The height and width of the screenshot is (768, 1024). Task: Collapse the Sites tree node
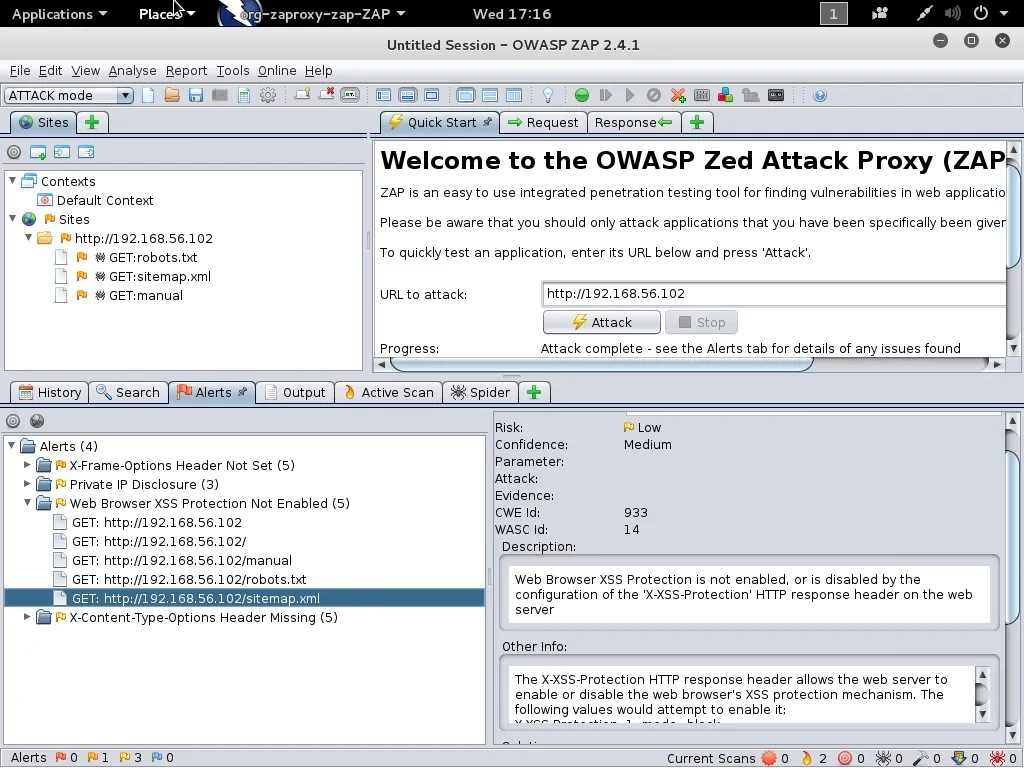pyautogui.click(x=12, y=218)
